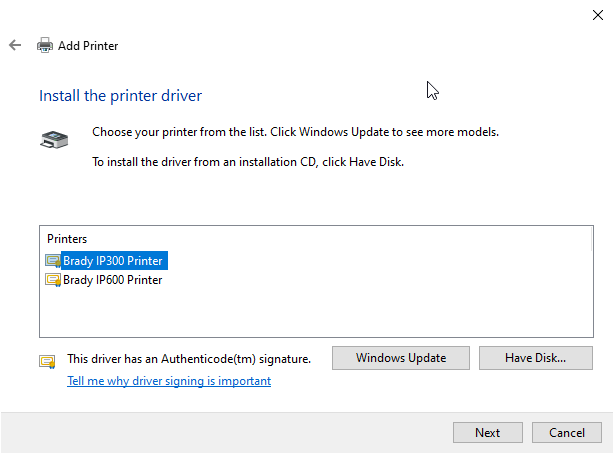Click the Install the printer driver heading

pos(120,96)
